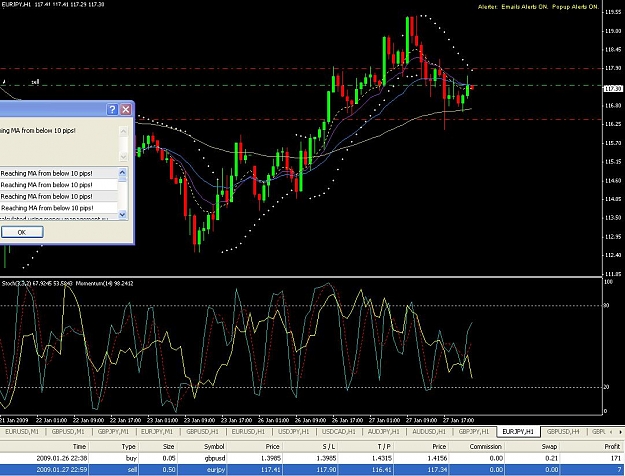Open the EURJPY,M1 chart tab

click(157, 432)
